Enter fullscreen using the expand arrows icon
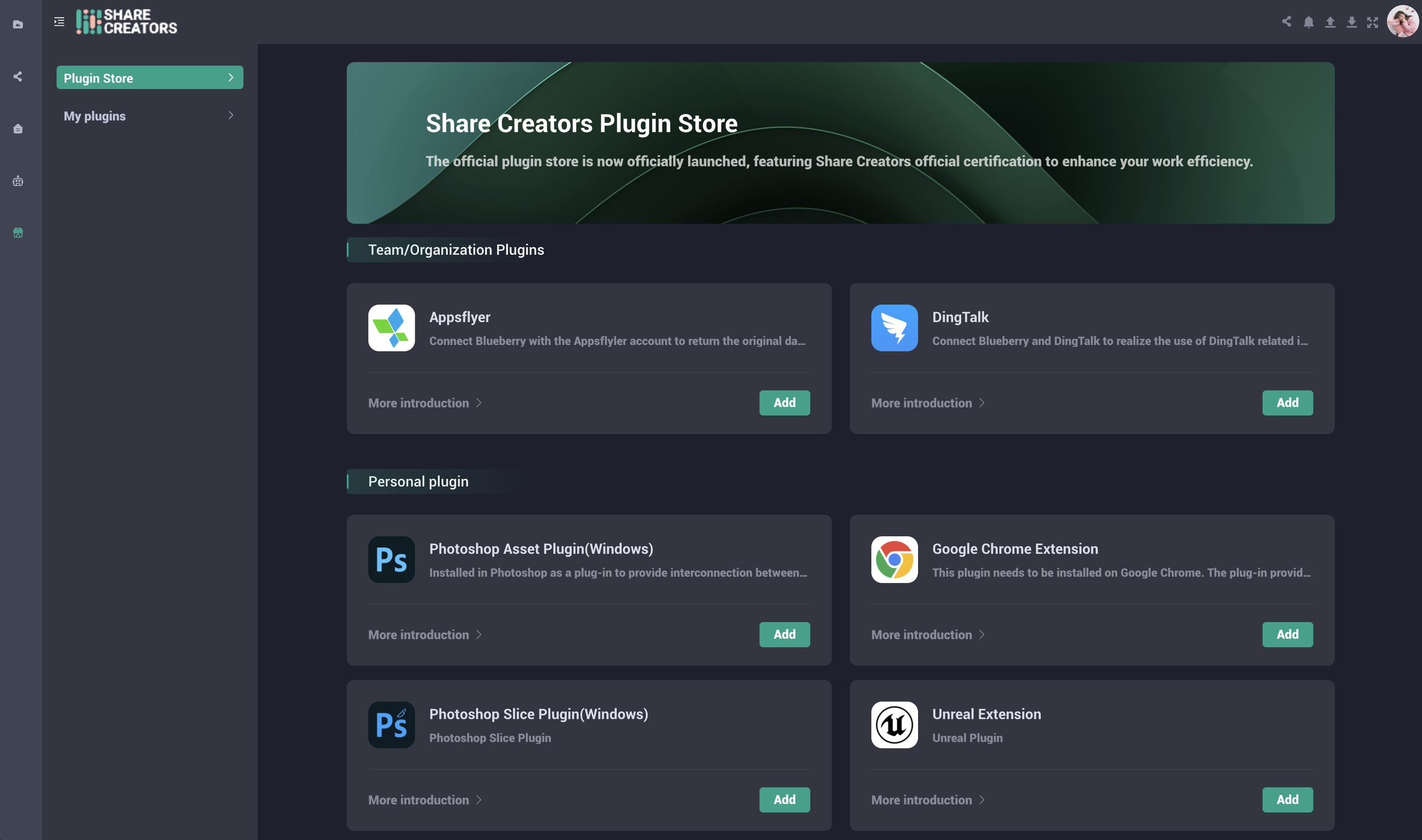This screenshot has width=1422, height=840. 1373,22
